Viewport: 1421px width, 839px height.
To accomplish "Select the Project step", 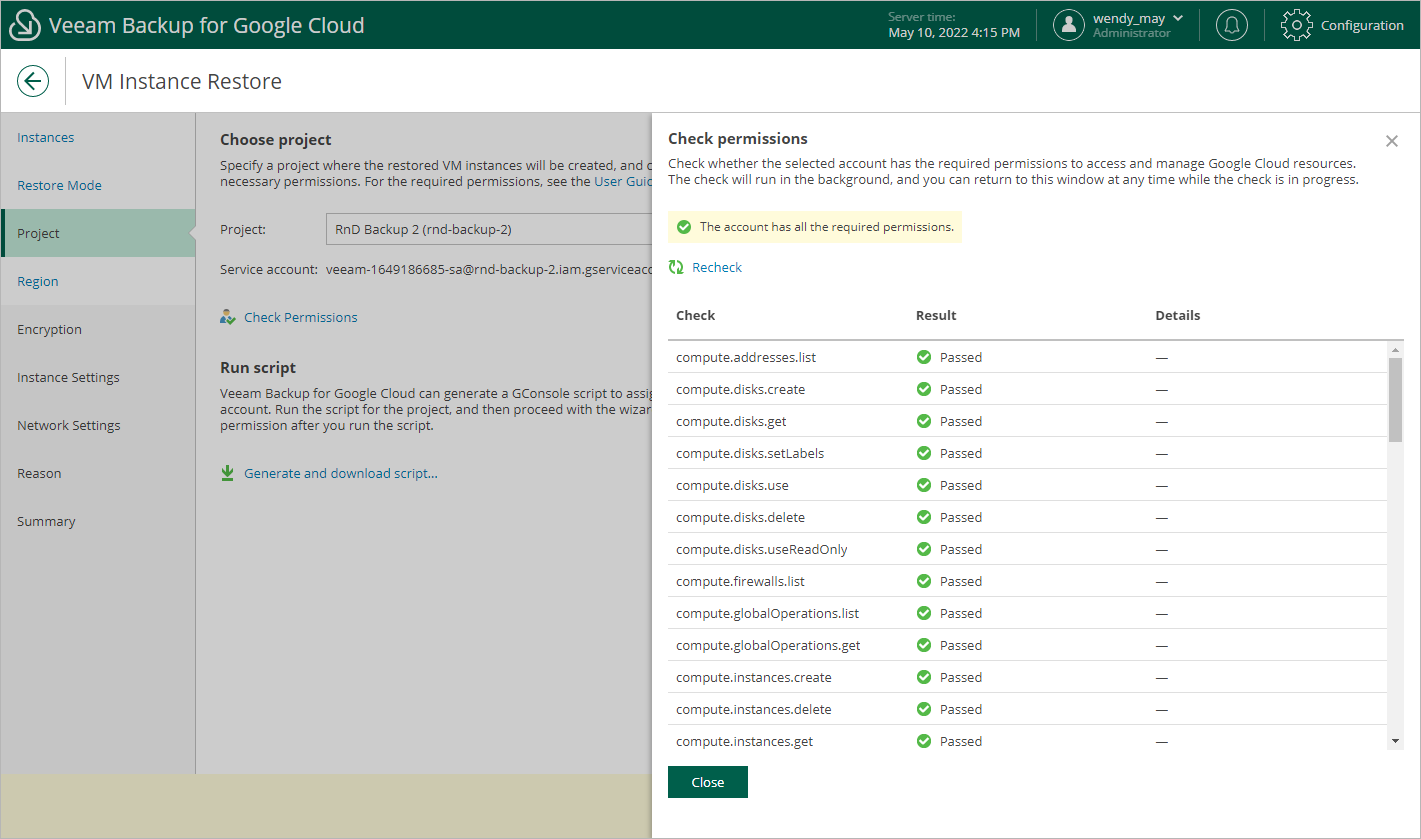I will 98,233.
